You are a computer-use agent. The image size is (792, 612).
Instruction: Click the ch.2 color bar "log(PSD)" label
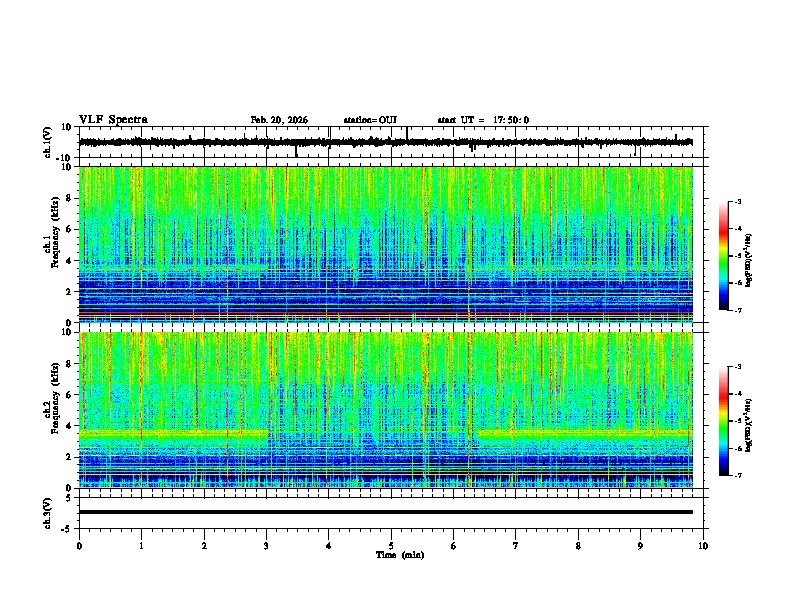pyautogui.click(x=749, y=425)
